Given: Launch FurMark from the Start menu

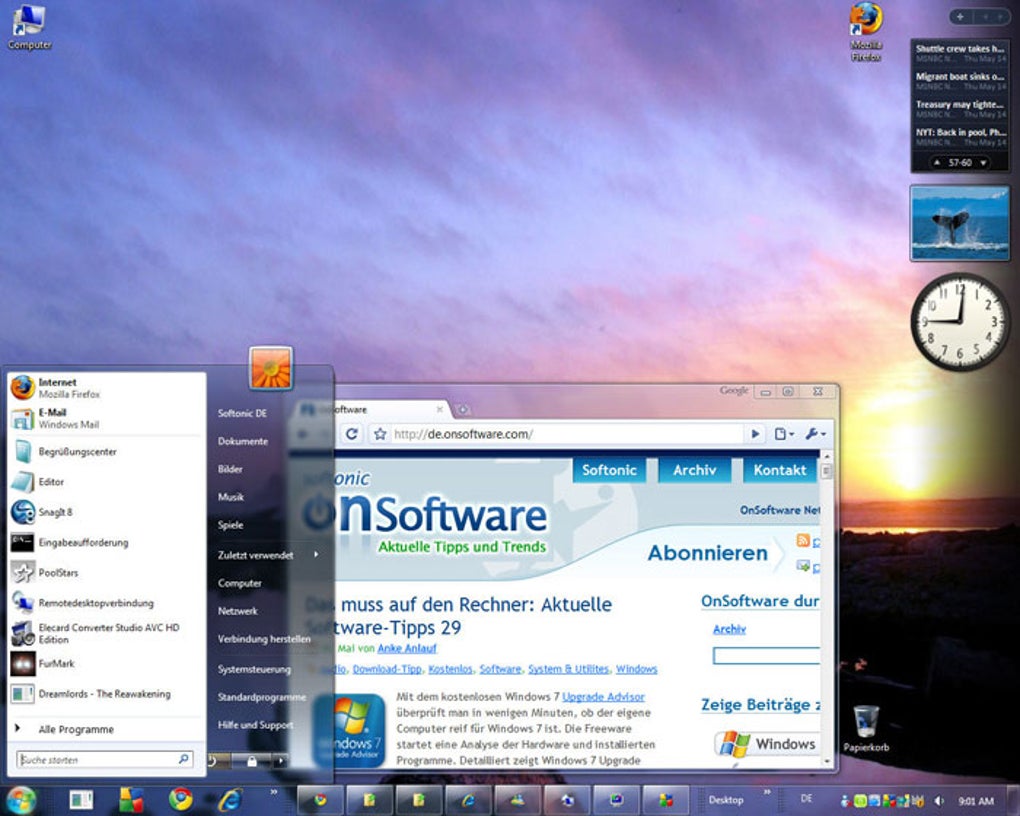Looking at the screenshot, I should click(104, 664).
